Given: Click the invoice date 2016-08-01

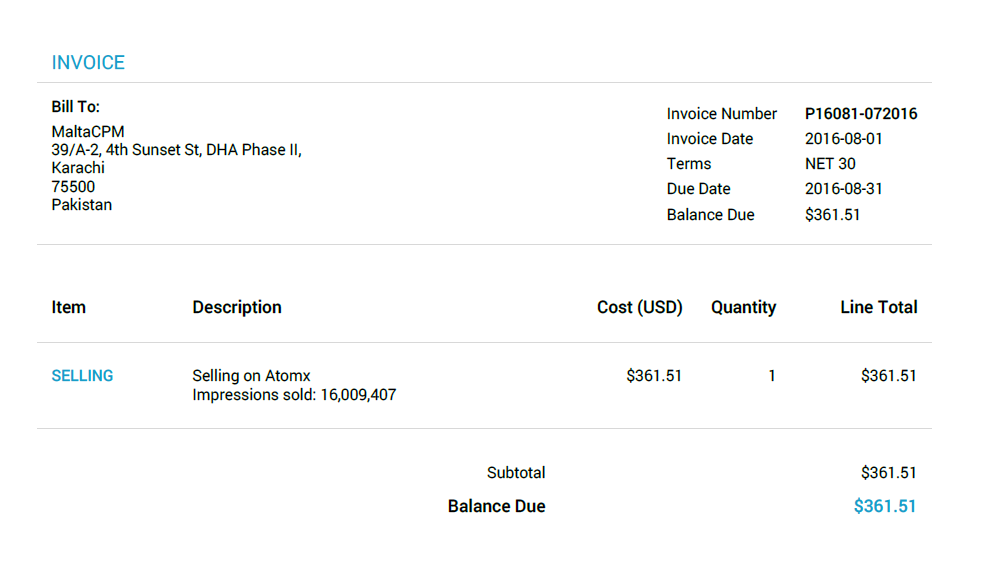Looking at the screenshot, I should point(843,139).
